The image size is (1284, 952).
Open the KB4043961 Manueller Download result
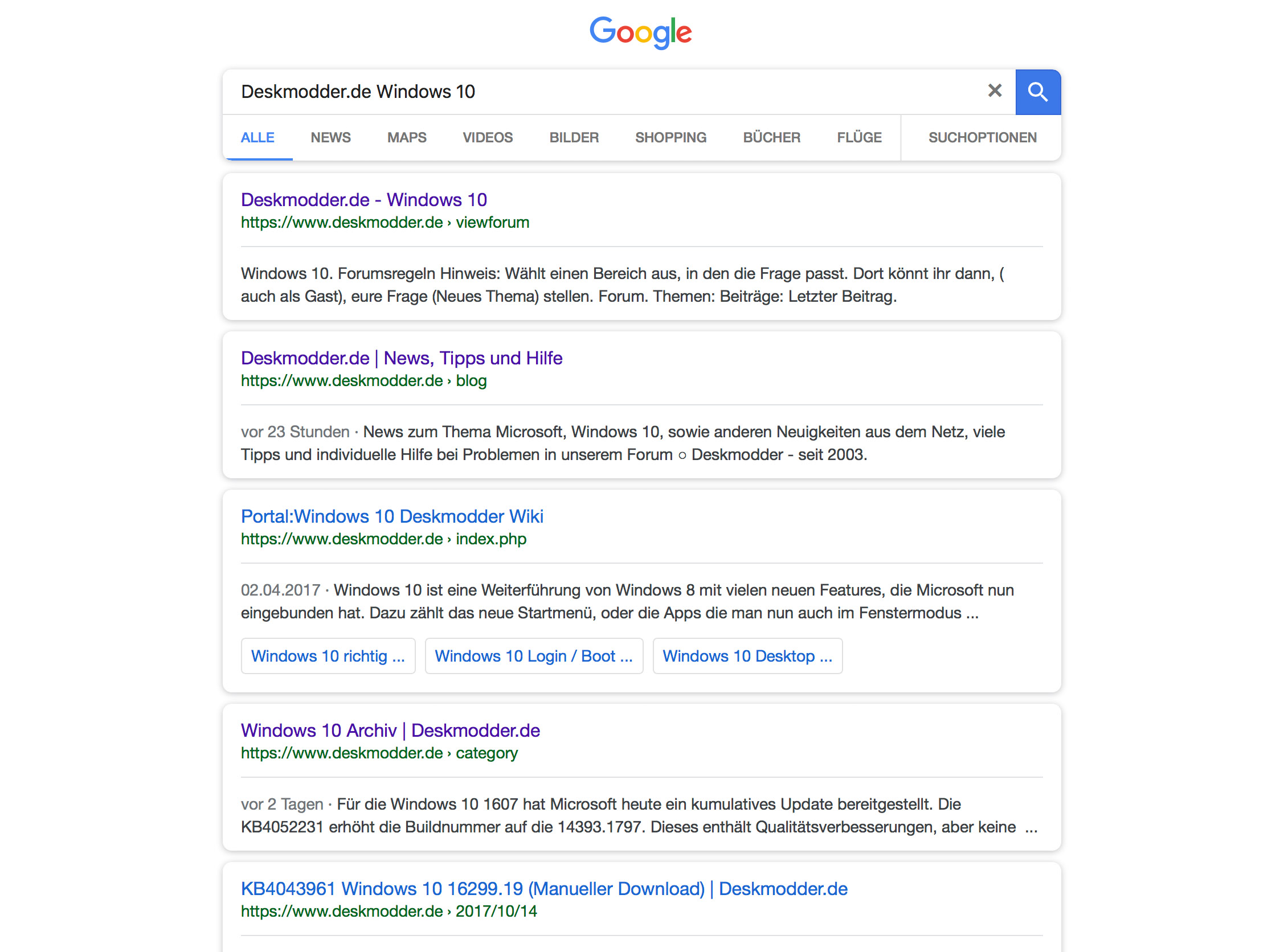pos(544,890)
